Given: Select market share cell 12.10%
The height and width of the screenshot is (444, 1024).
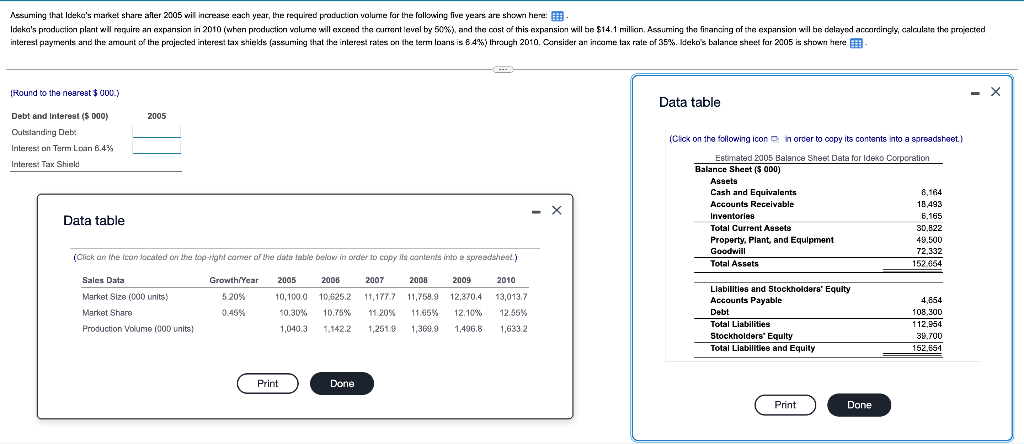Looking at the screenshot, I should point(469,313).
